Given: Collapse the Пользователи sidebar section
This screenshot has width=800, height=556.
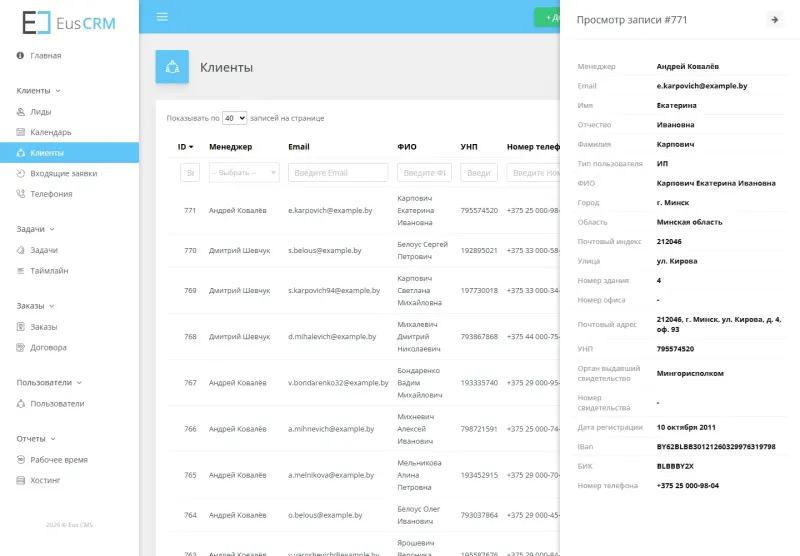Looking at the screenshot, I should [49, 383].
